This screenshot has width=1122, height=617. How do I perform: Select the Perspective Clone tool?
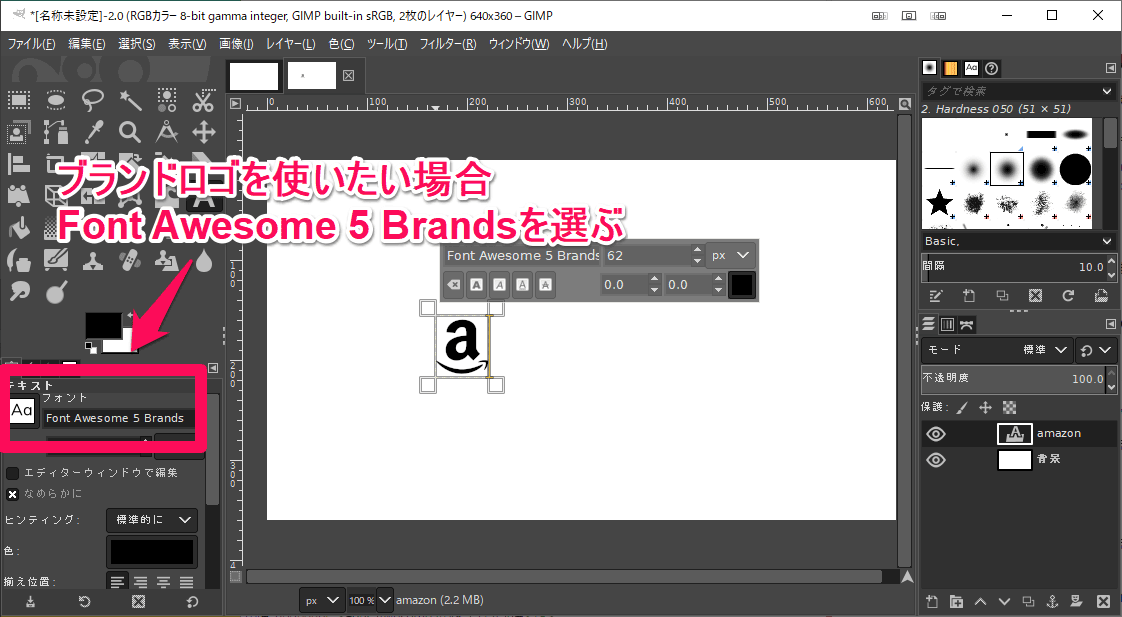pyautogui.click(x=167, y=261)
